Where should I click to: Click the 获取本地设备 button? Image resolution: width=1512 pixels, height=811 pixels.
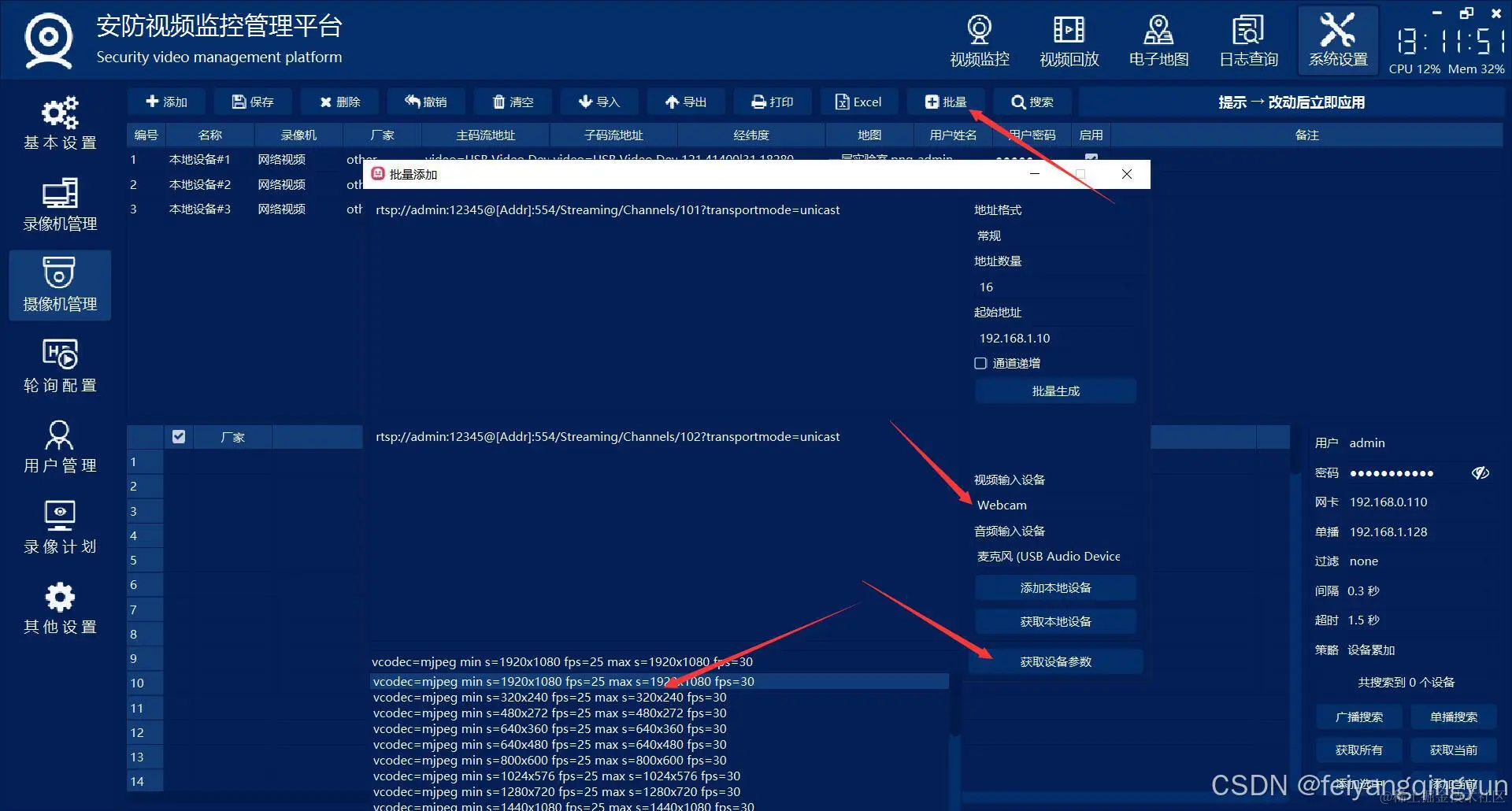(x=1055, y=621)
